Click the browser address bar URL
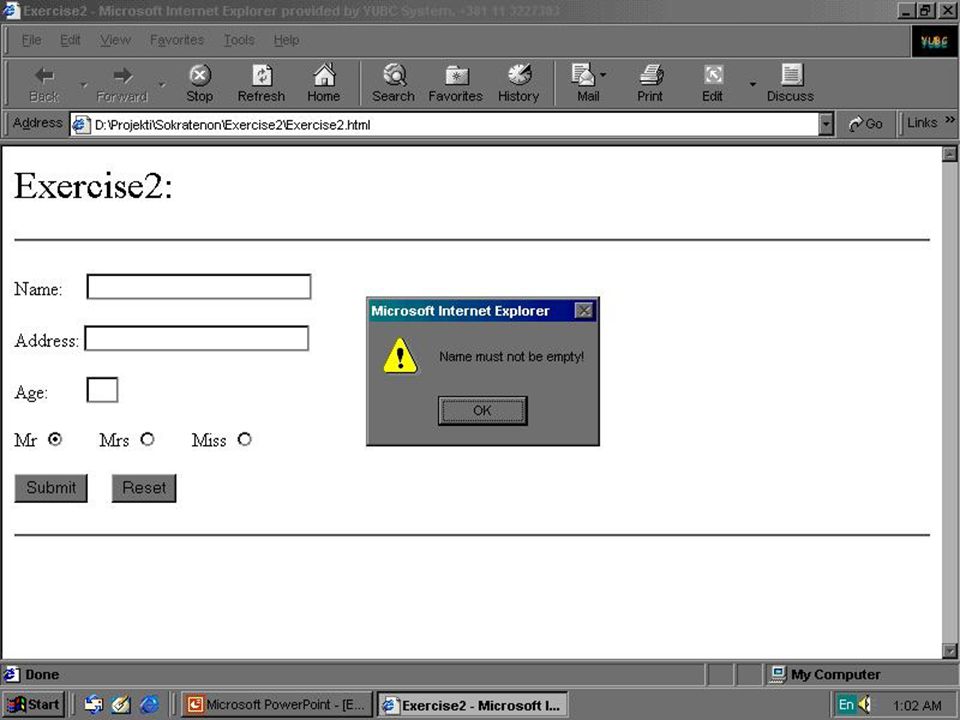 pyautogui.click(x=233, y=125)
